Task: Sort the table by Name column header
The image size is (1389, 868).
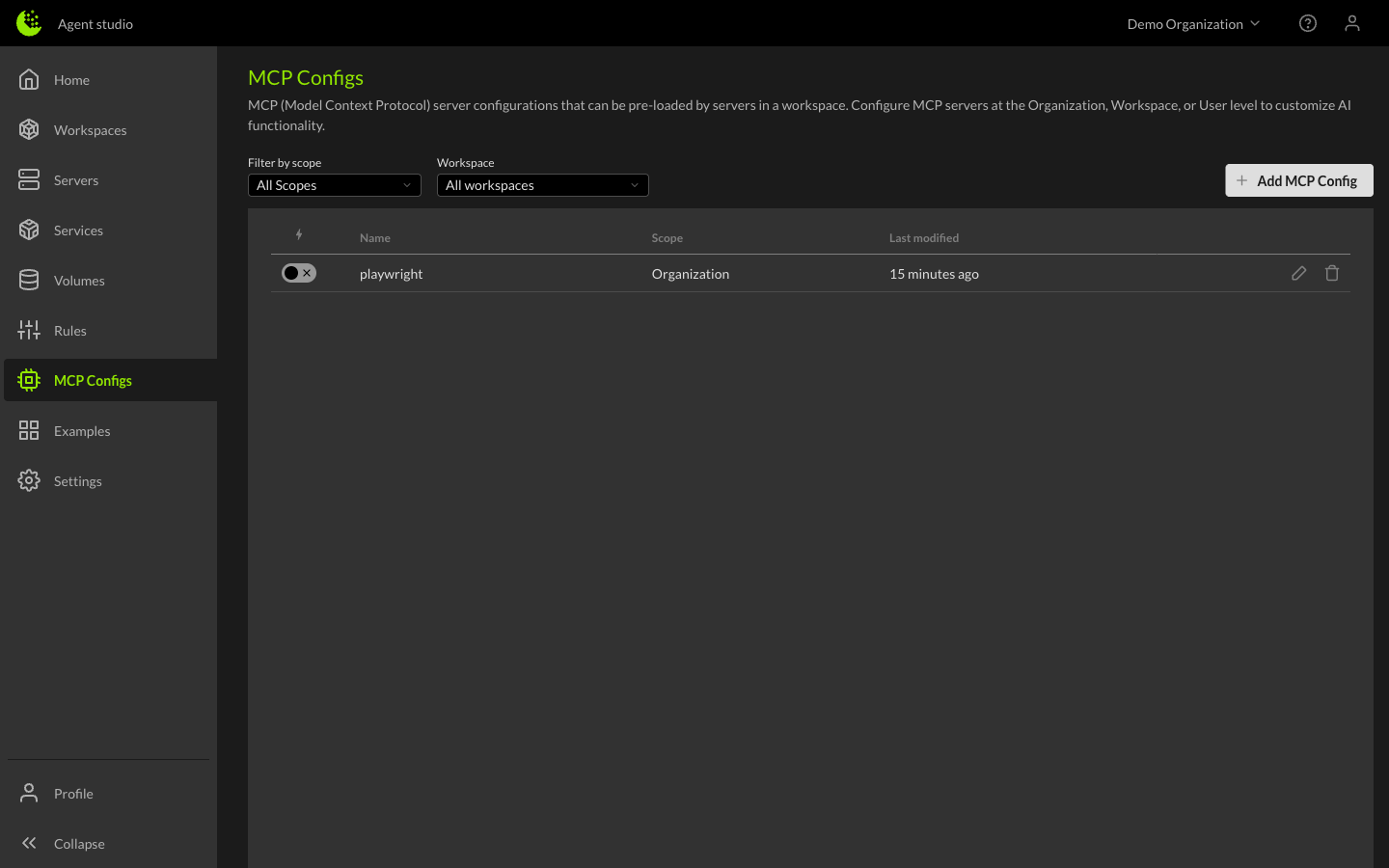Action: 375,238
